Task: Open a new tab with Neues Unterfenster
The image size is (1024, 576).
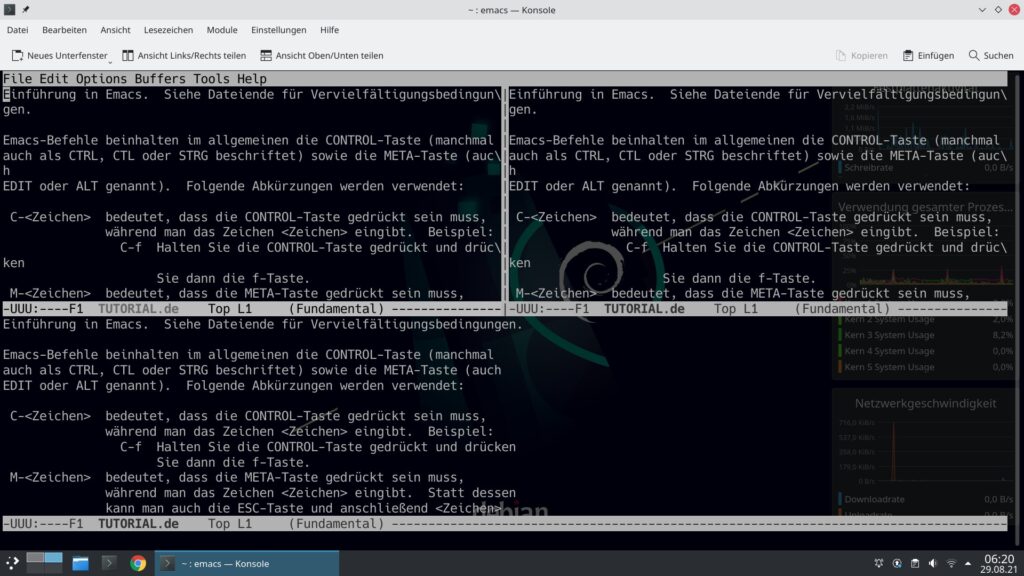Action: [59, 56]
